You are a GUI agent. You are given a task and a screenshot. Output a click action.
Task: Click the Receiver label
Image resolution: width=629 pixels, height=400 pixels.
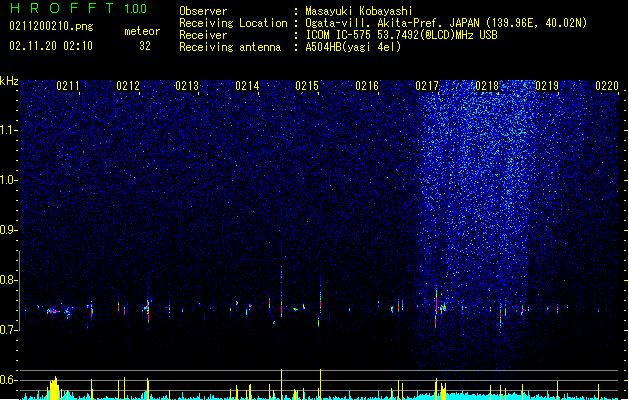click(x=203, y=35)
